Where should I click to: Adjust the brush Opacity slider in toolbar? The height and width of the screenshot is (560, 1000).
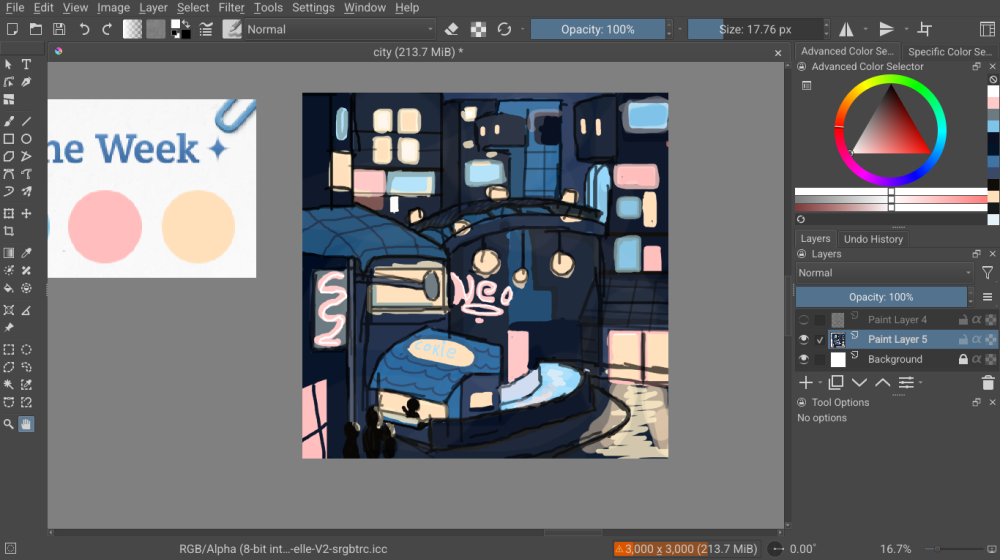598,29
